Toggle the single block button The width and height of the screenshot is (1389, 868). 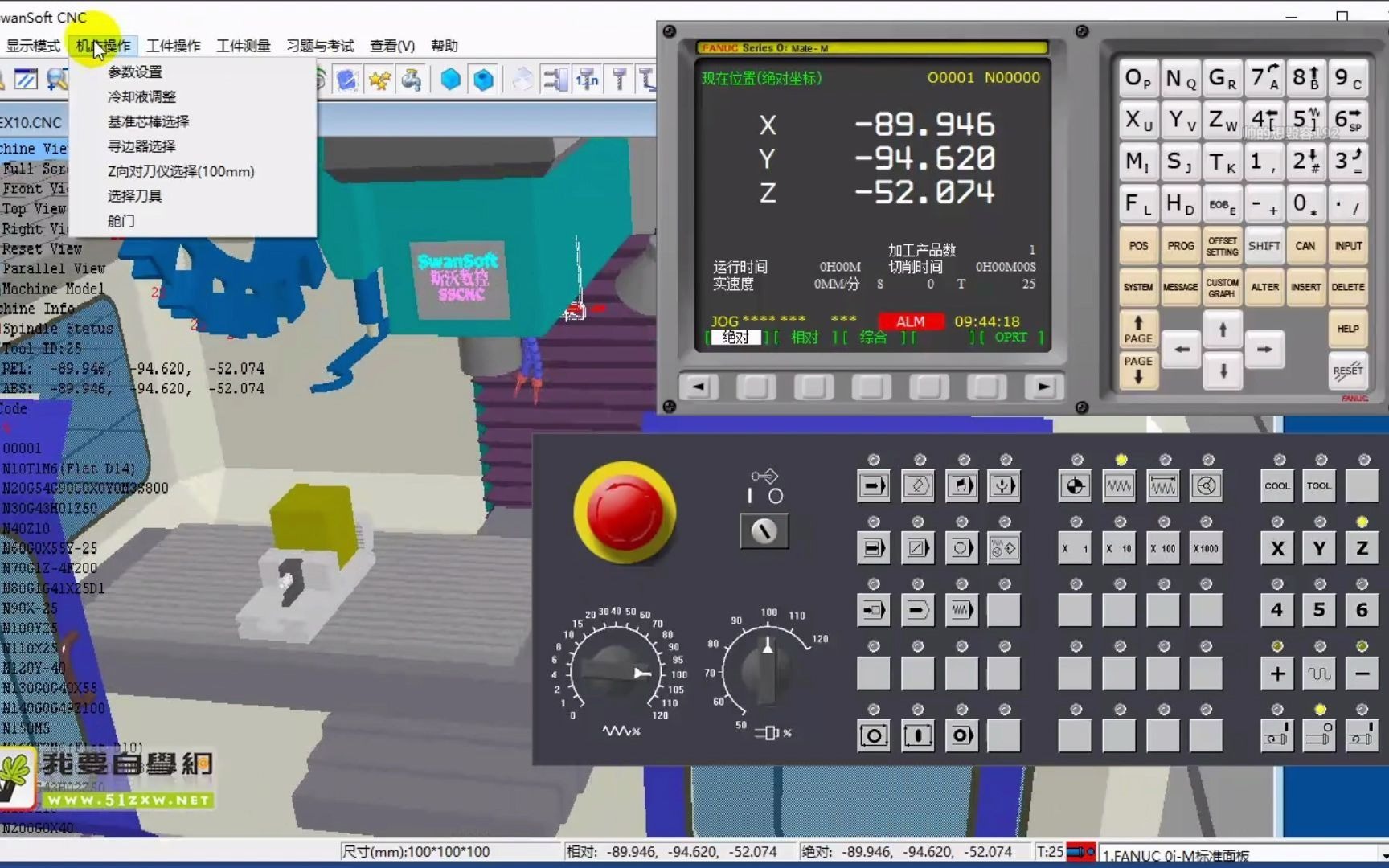[x=874, y=548]
